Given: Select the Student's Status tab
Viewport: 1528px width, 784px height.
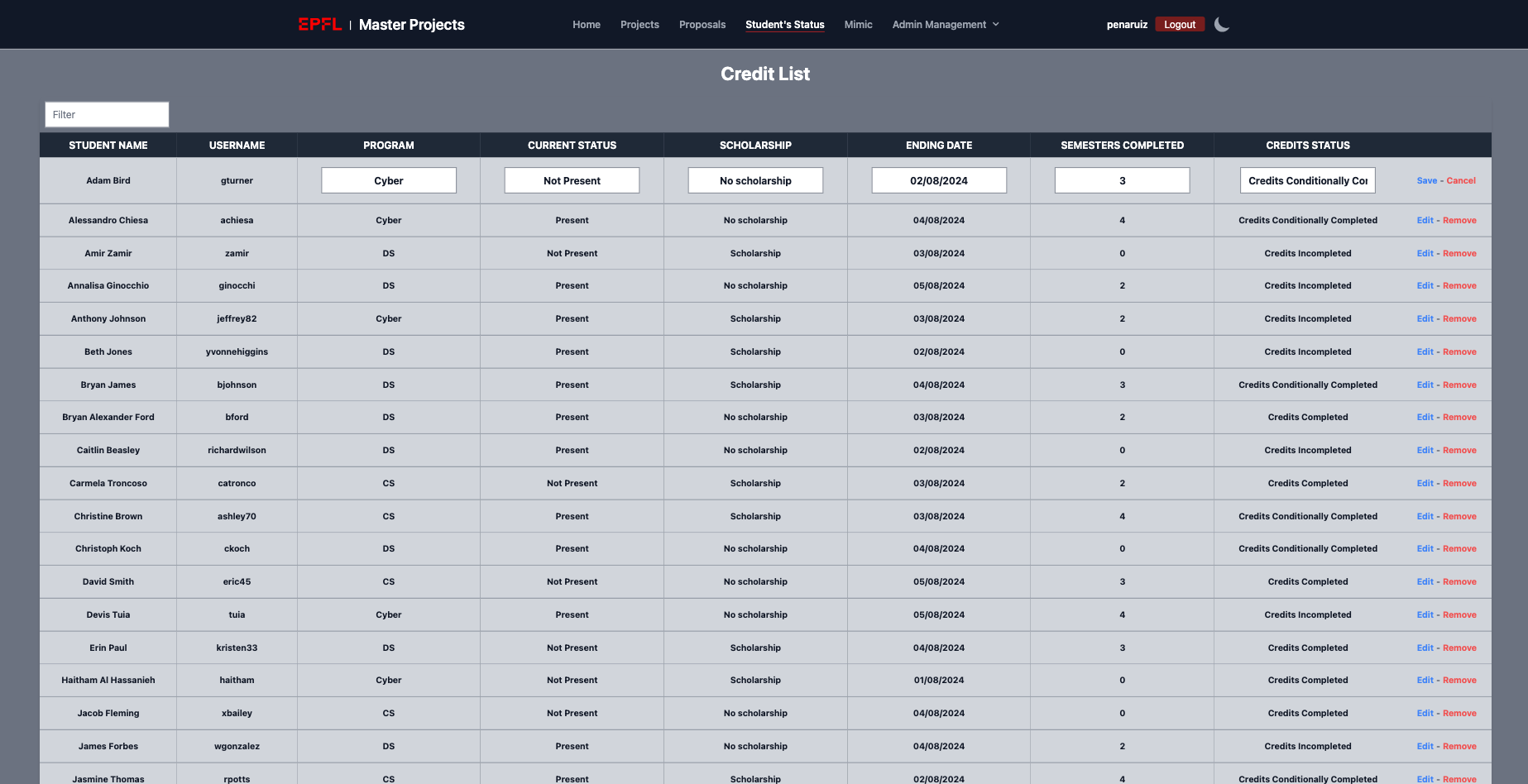Looking at the screenshot, I should [x=784, y=24].
